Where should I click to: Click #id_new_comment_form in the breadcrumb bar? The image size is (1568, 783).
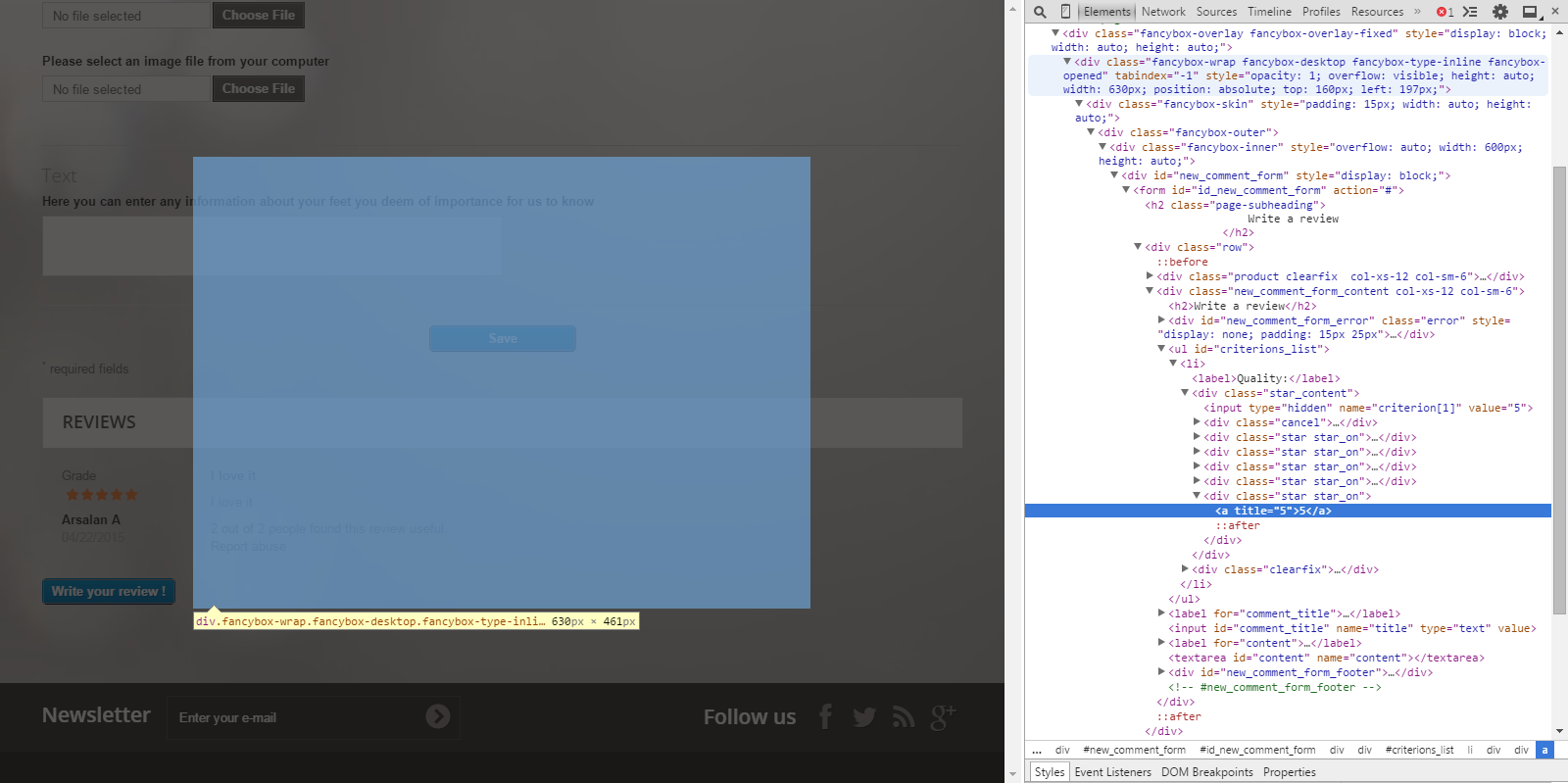point(1257,751)
